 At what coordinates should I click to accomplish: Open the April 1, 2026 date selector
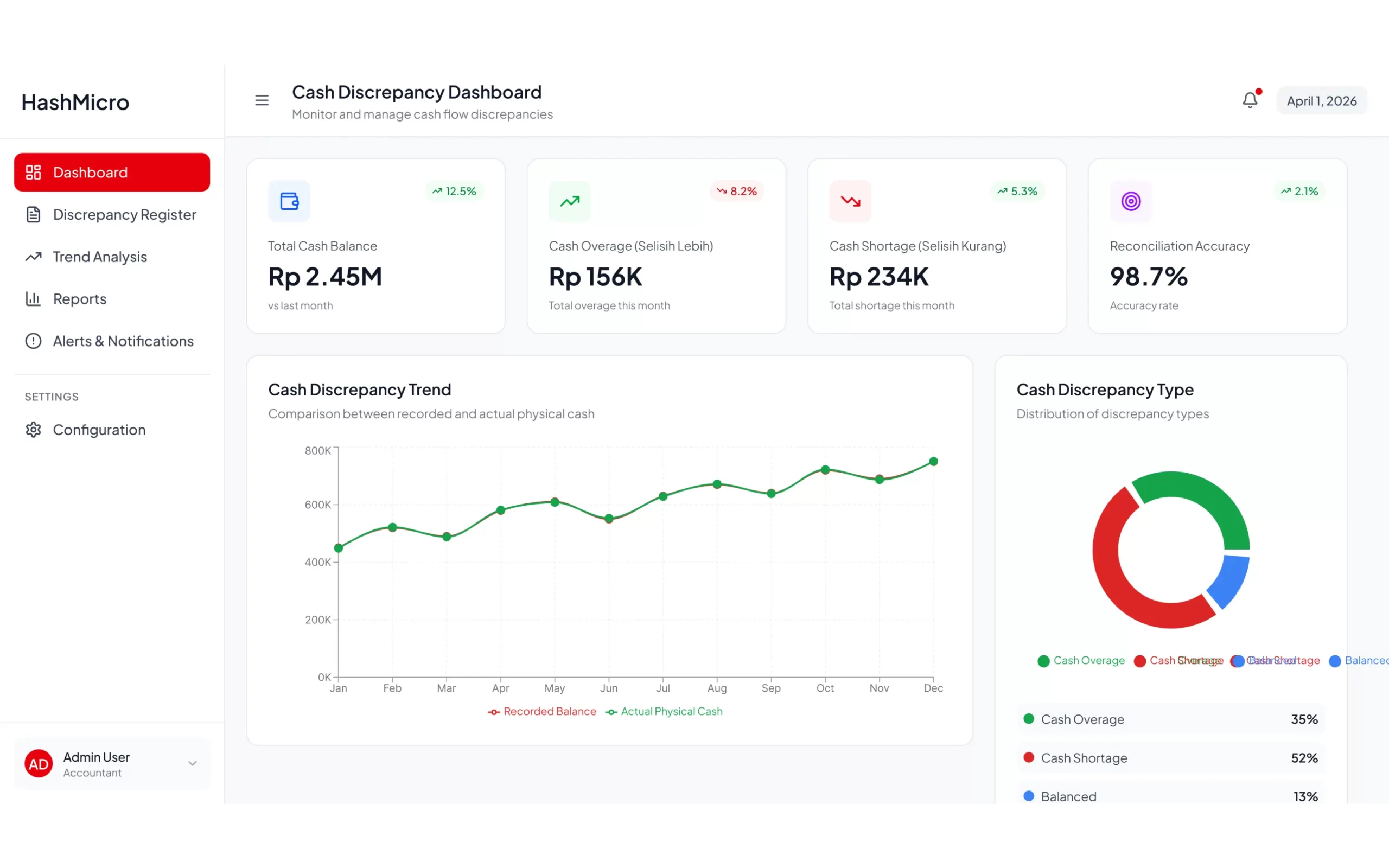[x=1321, y=101]
